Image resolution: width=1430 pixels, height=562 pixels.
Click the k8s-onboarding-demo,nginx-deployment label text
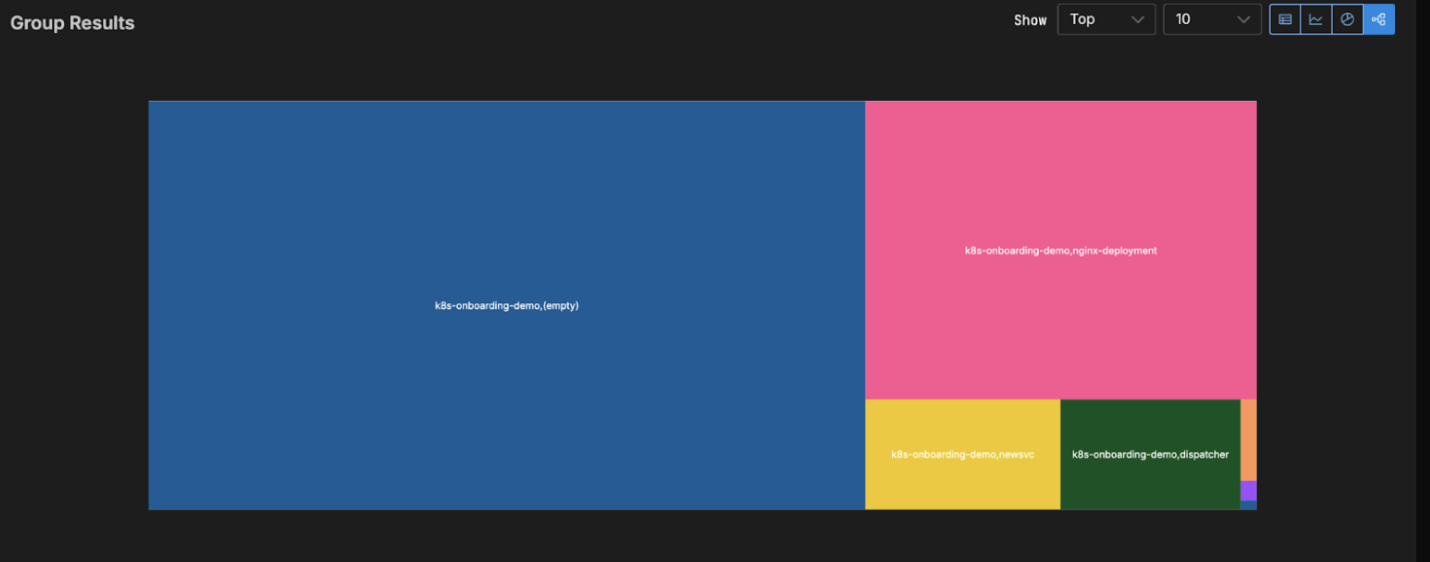tap(1060, 251)
